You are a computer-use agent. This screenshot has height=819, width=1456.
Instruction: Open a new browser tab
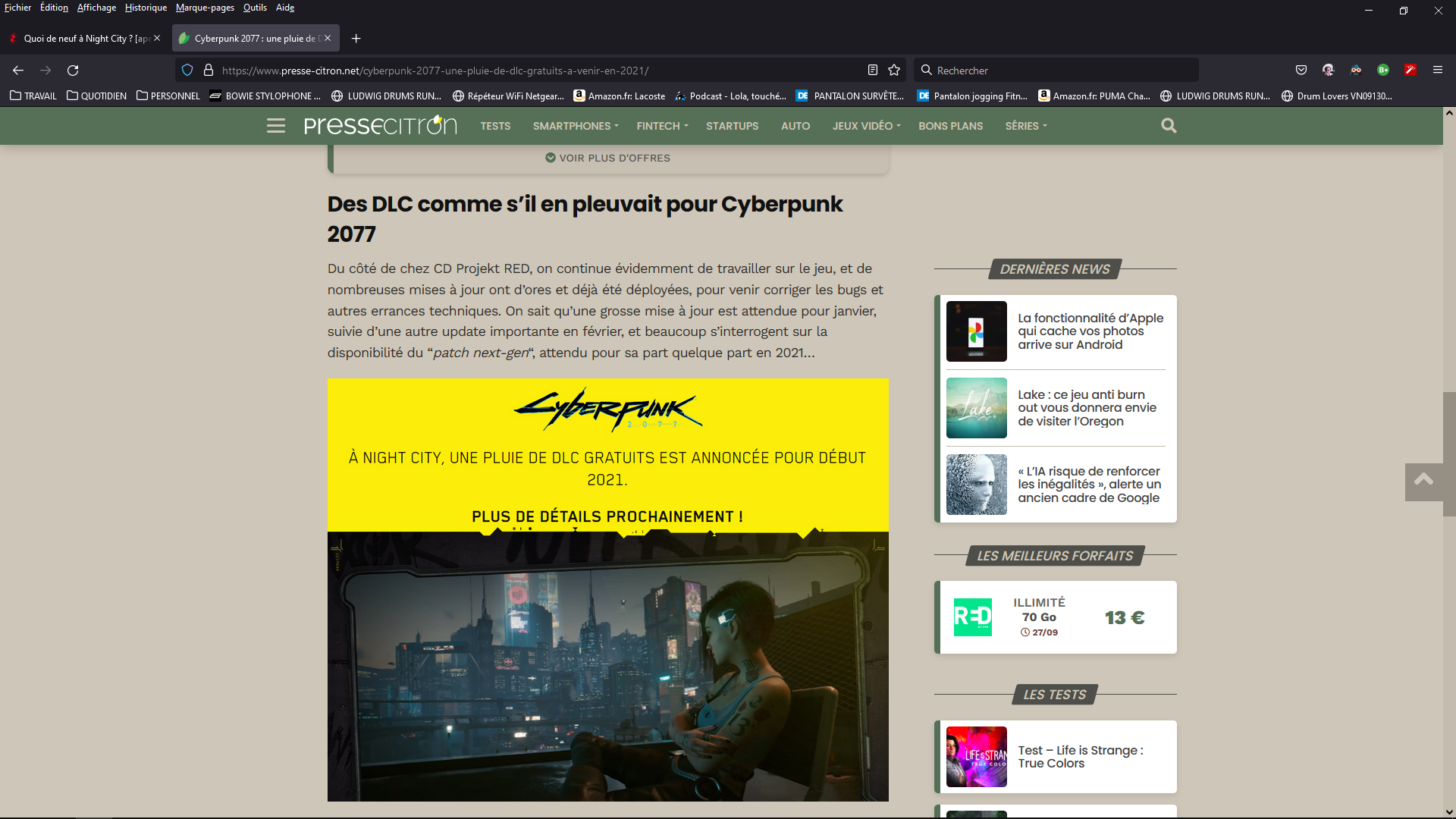pos(356,39)
